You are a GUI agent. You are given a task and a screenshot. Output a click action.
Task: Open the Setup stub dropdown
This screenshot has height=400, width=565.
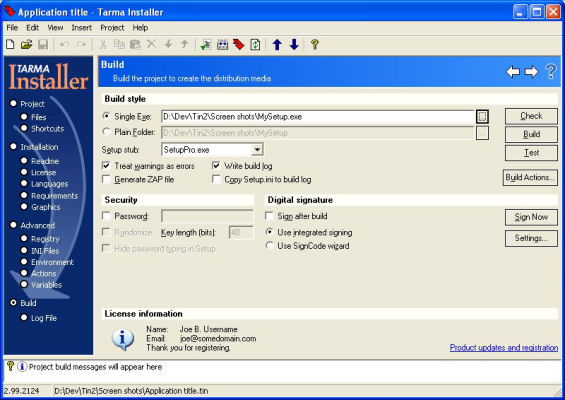(257, 150)
